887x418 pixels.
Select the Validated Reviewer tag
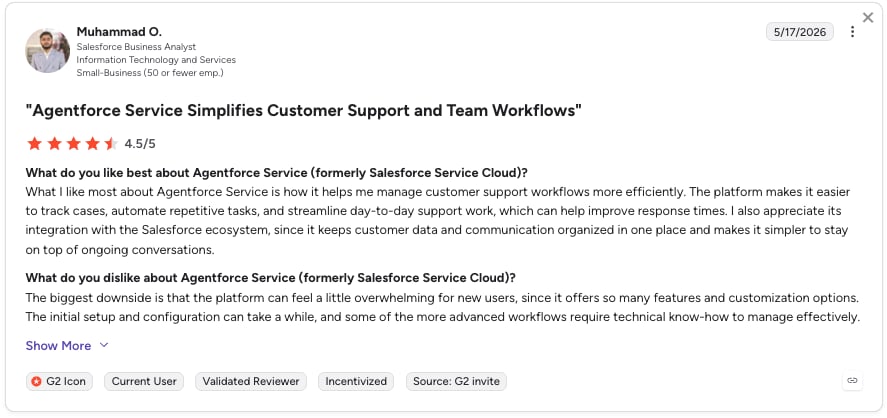(x=251, y=381)
